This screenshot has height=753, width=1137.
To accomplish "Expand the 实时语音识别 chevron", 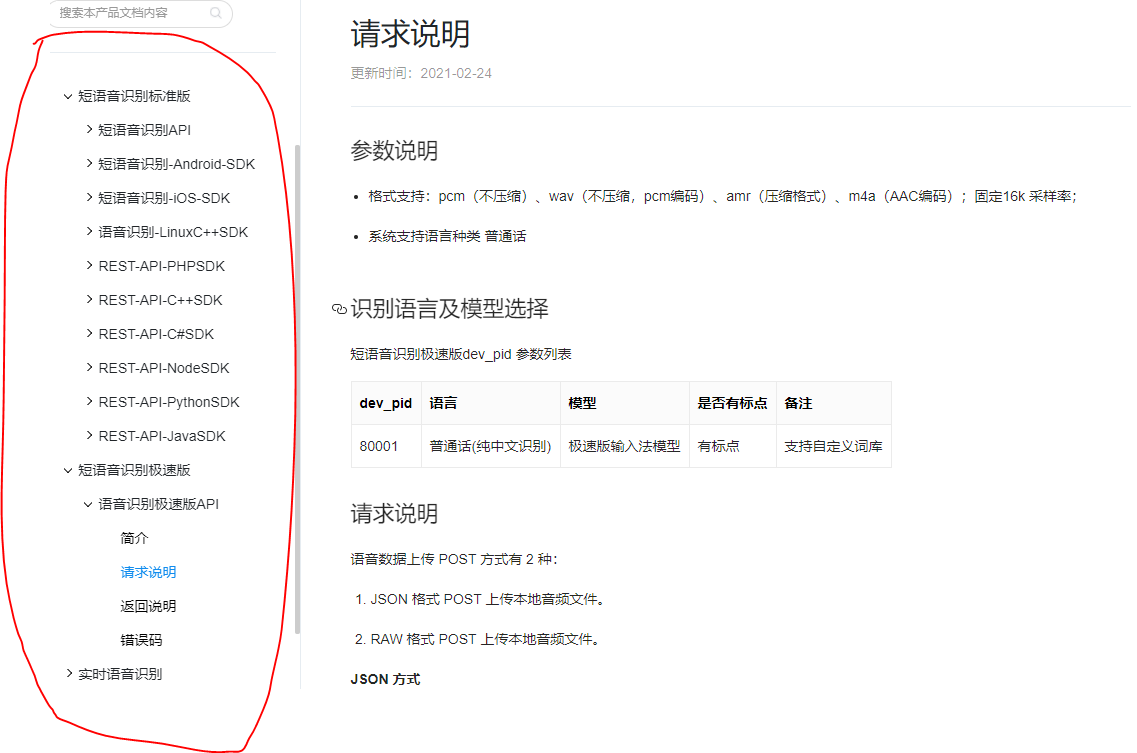I will pos(69,673).
